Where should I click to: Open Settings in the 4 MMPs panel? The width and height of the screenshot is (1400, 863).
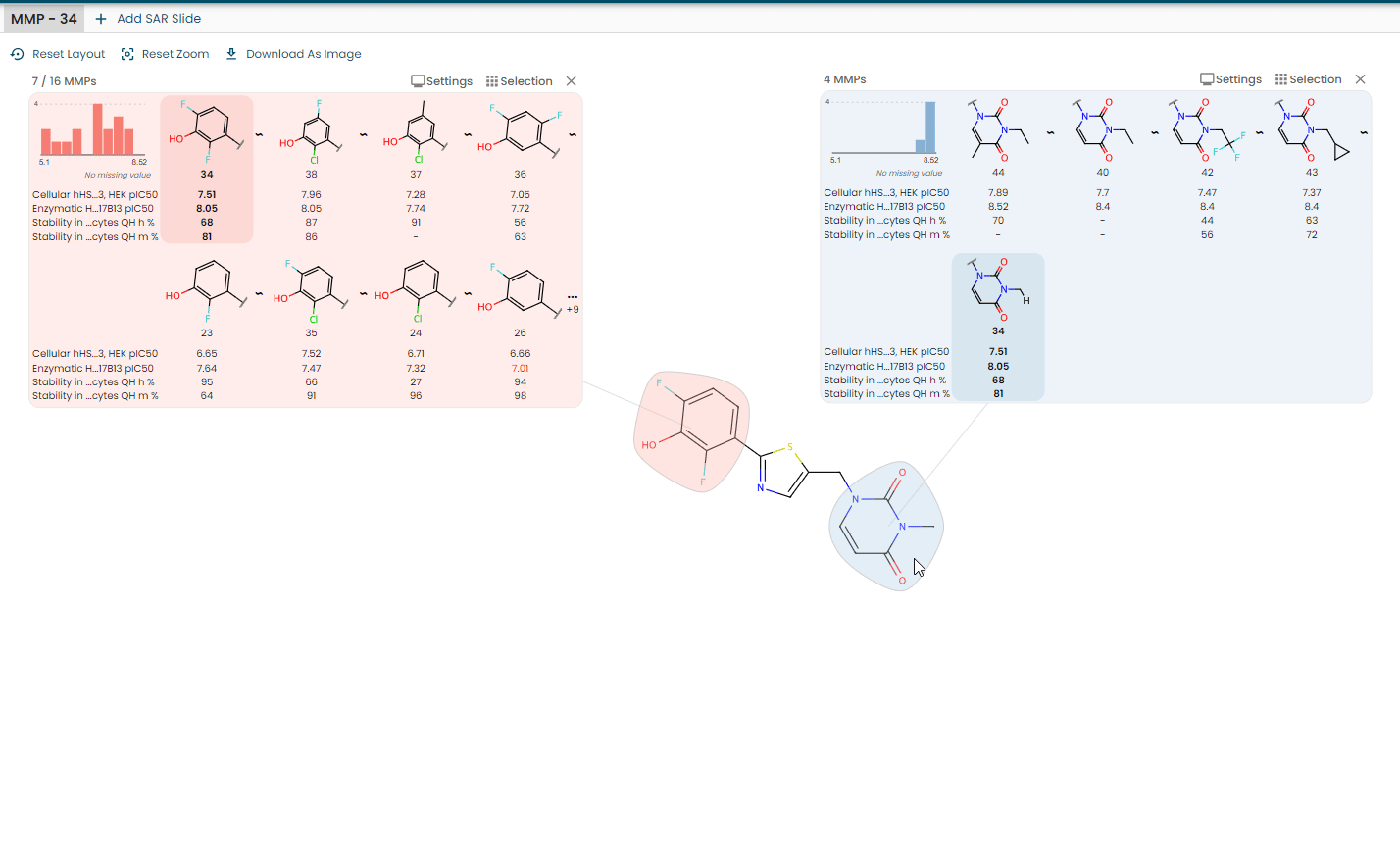1230,79
